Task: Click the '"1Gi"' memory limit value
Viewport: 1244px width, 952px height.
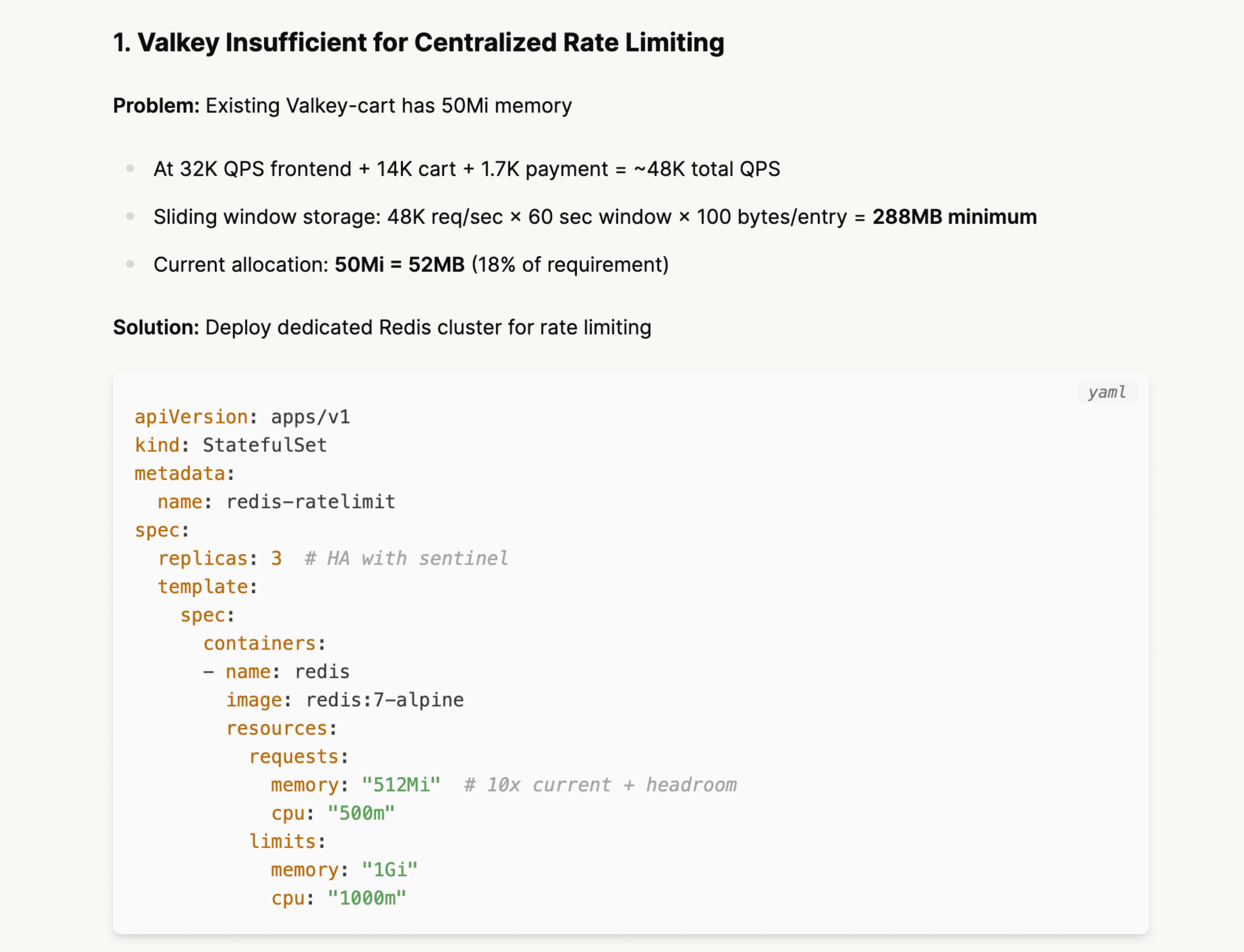Action: [389, 870]
